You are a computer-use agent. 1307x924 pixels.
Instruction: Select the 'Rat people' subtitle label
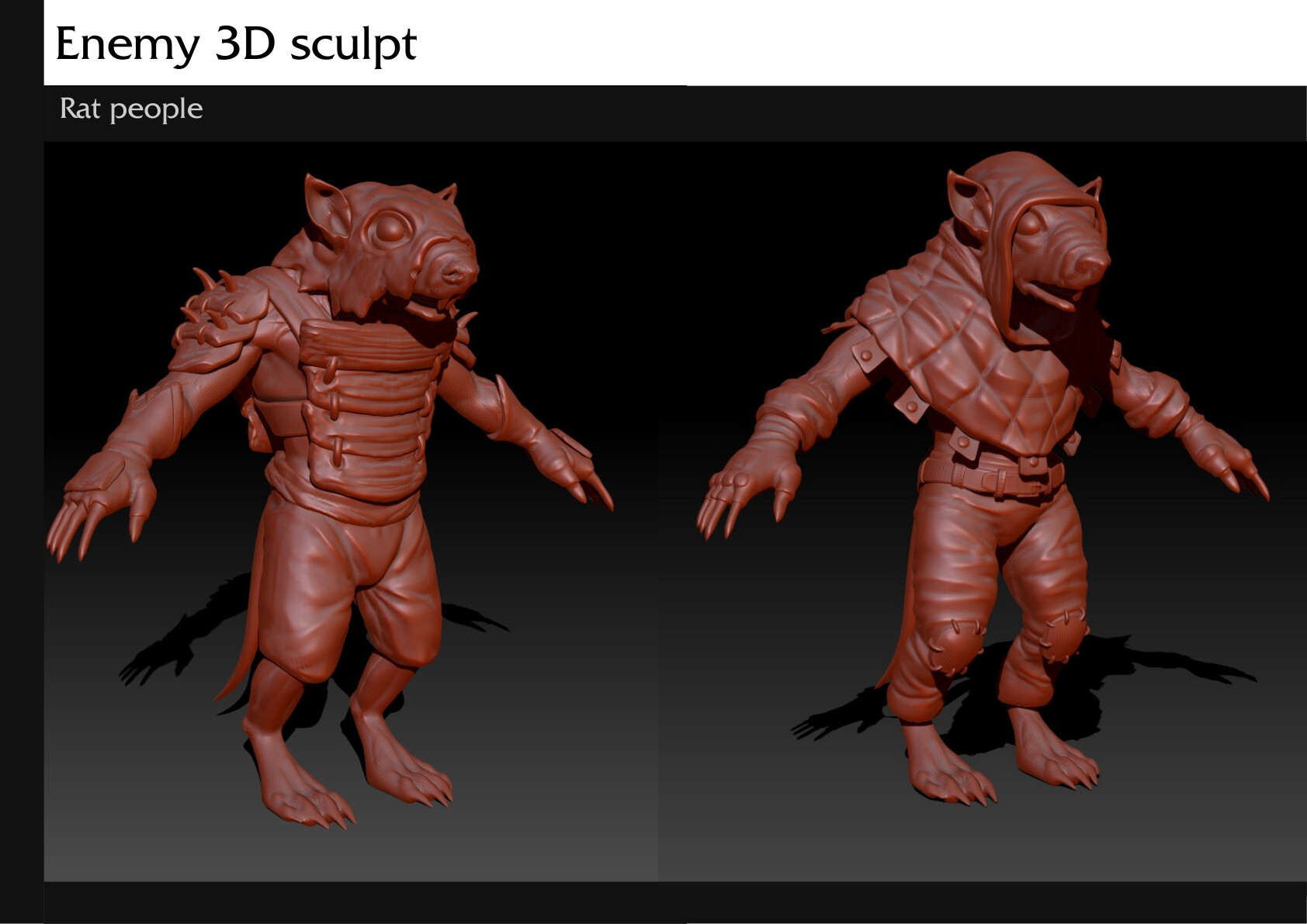coord(131,109)
